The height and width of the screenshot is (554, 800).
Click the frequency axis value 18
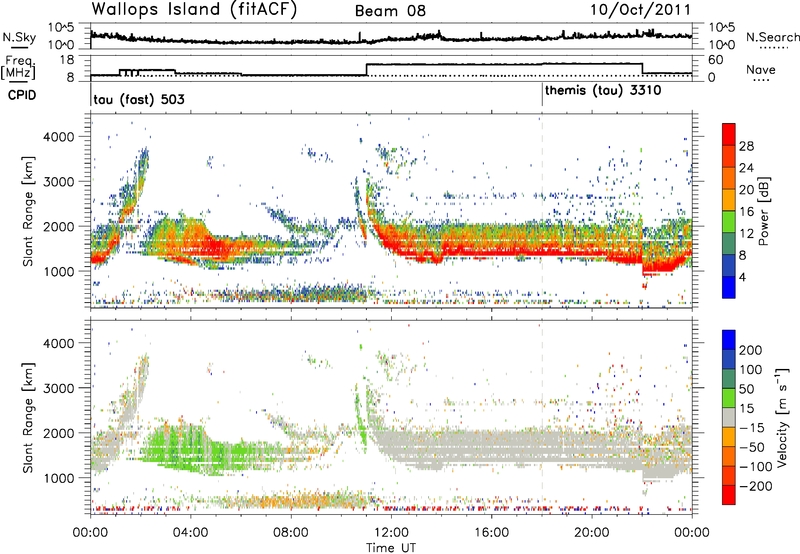67,60
